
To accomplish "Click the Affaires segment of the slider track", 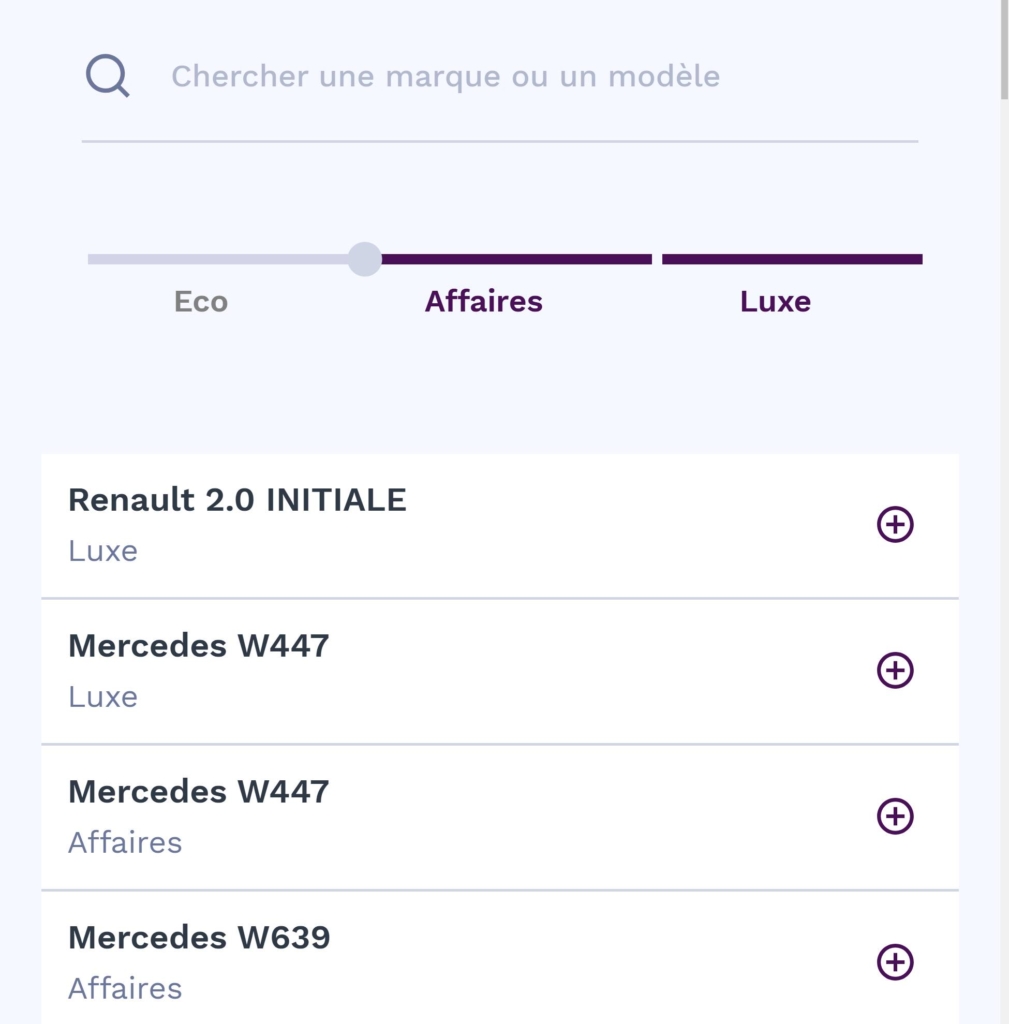I will pyautogui.click(x=516, y=259).
